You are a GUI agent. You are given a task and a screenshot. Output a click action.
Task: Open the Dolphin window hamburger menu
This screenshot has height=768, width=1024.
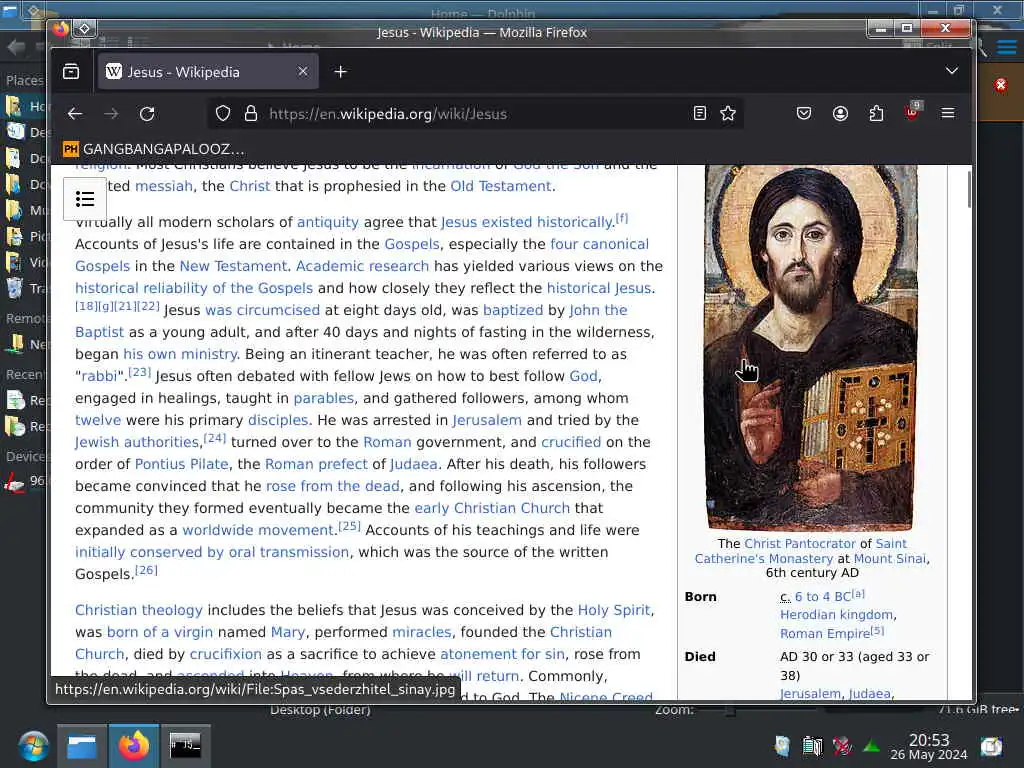(1006, 47)
